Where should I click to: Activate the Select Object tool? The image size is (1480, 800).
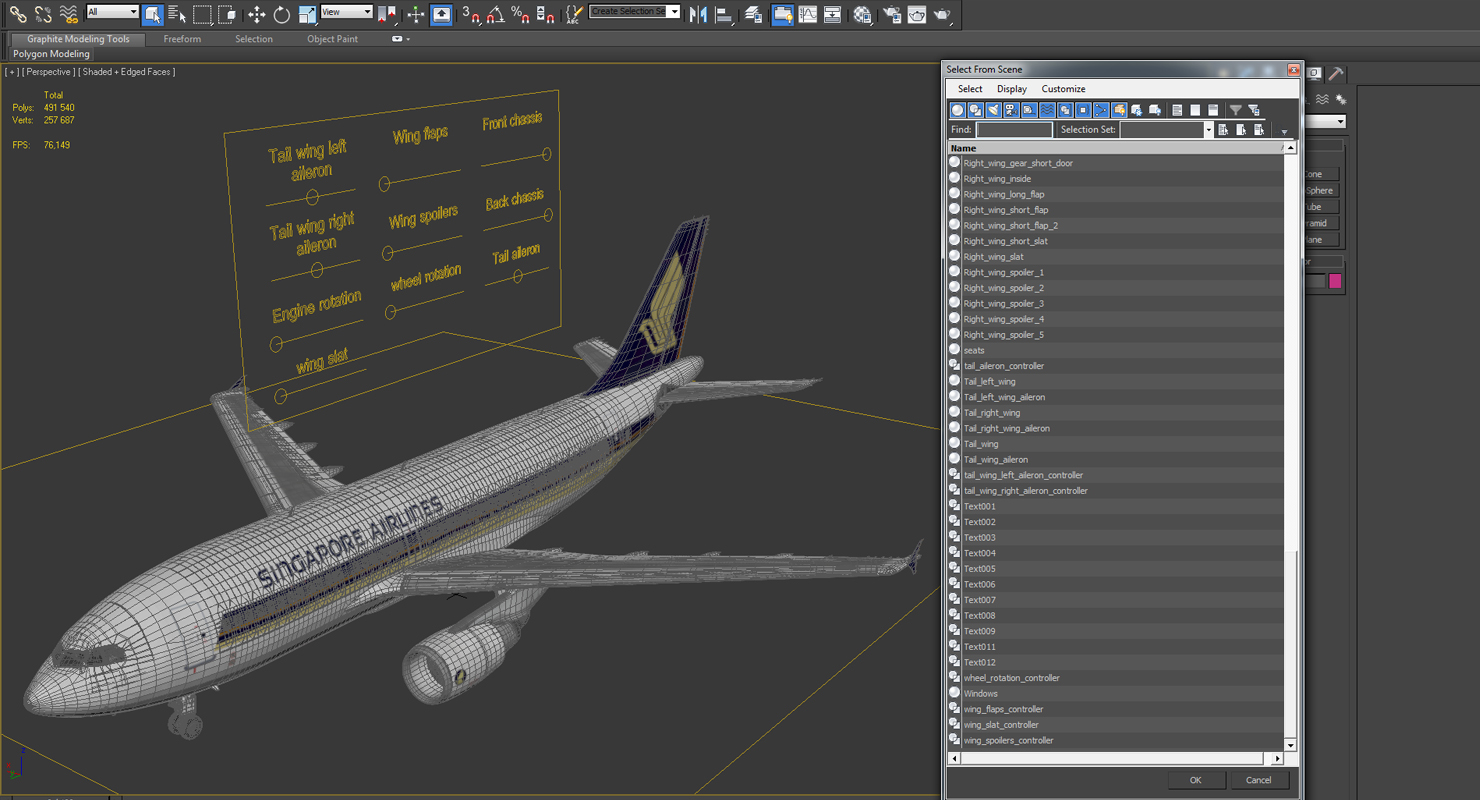(152, 14)
